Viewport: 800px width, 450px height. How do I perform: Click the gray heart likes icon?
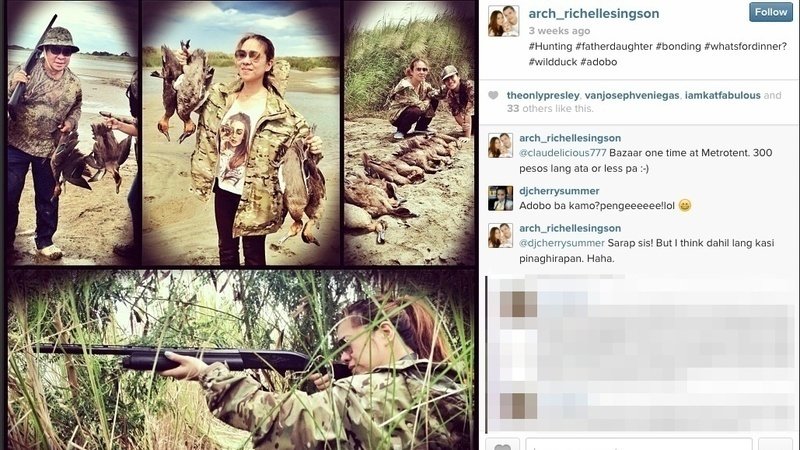493,95
